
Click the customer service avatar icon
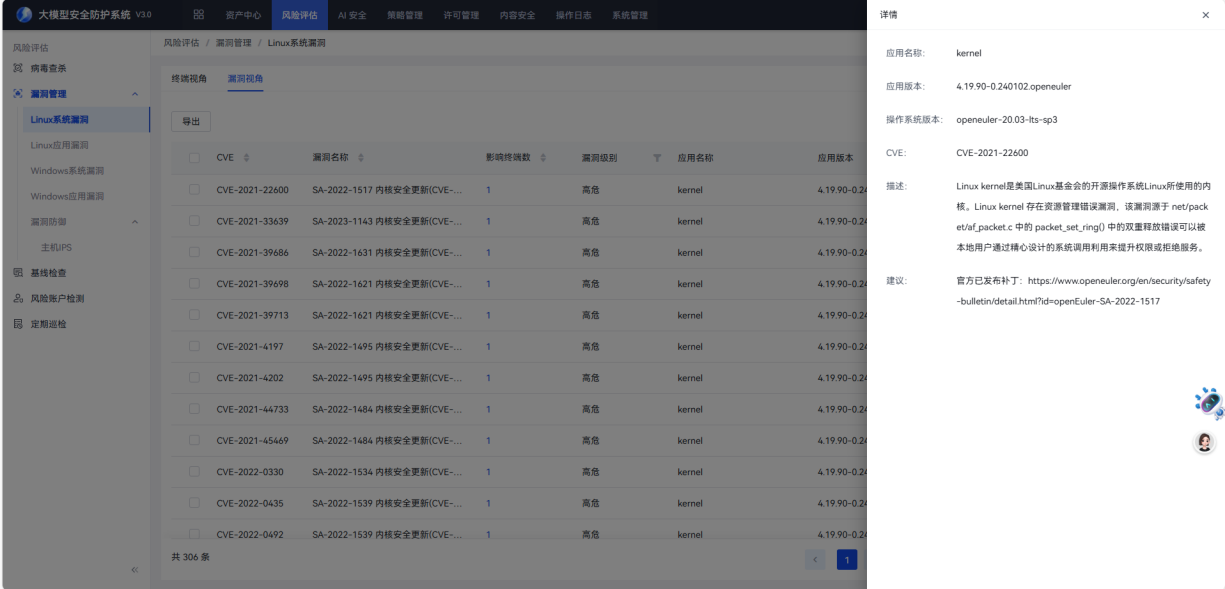1205,442
